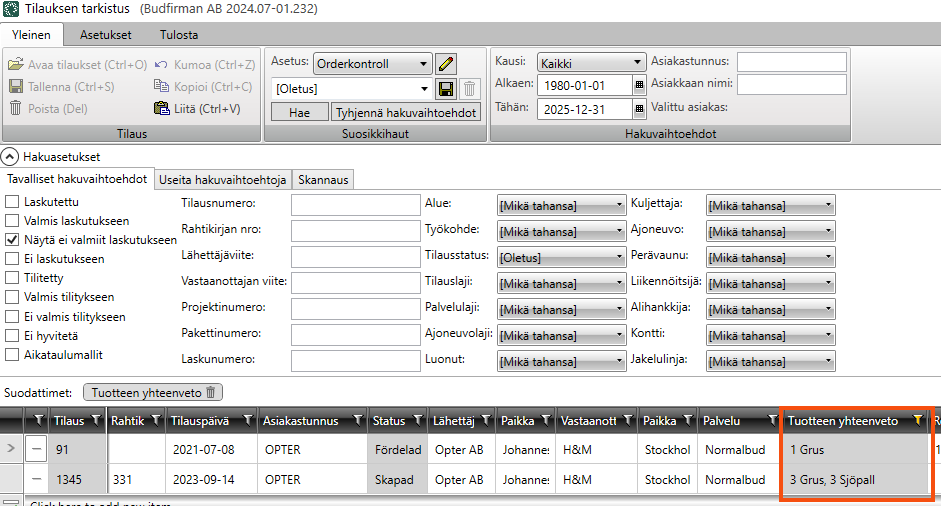Remove the Tuotteen yhteenveto filter via trash icon
Viewport: 941px width, 506px height.
pyautogui.click(x=211, y=393)
